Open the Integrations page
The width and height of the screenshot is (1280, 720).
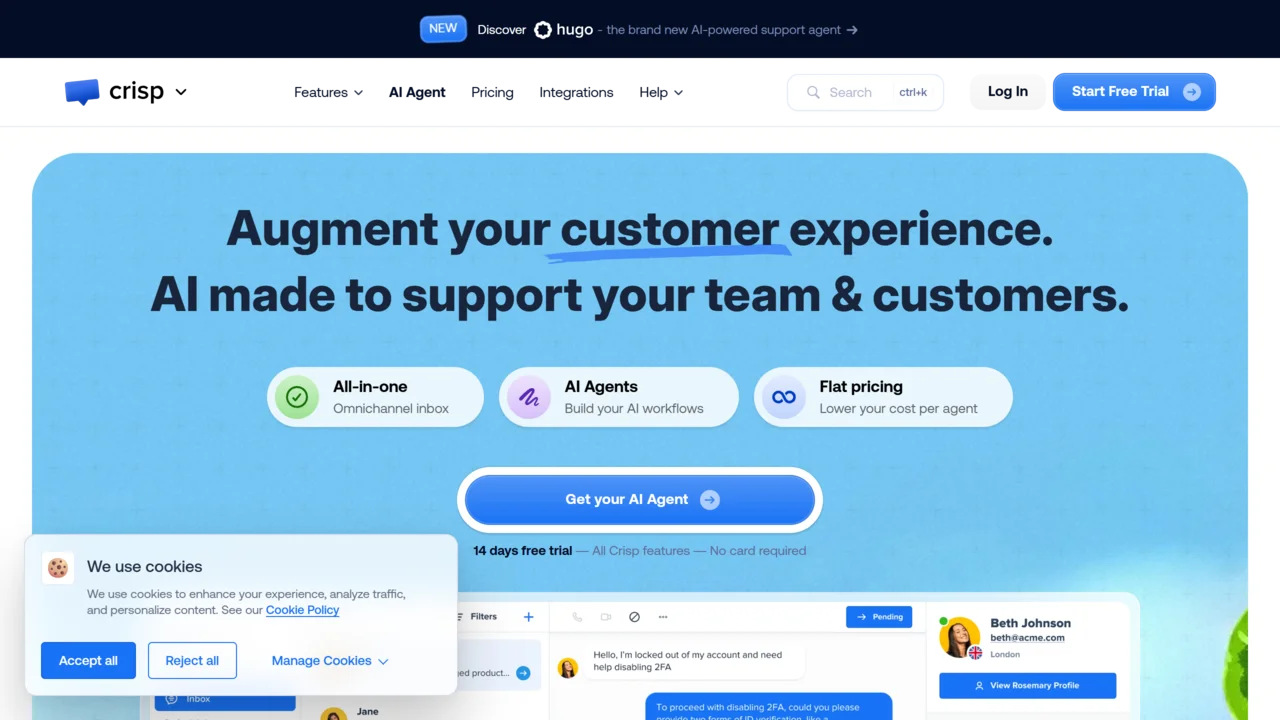(x=576, y=92)
